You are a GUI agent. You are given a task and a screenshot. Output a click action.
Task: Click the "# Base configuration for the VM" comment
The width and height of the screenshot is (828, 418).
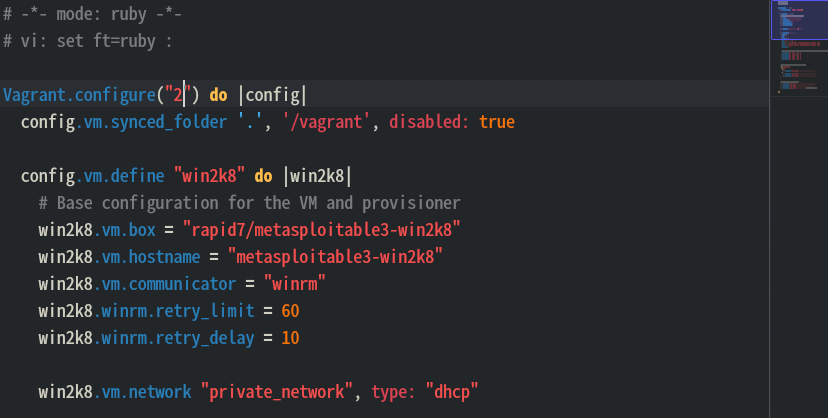[x=249, y=203]
